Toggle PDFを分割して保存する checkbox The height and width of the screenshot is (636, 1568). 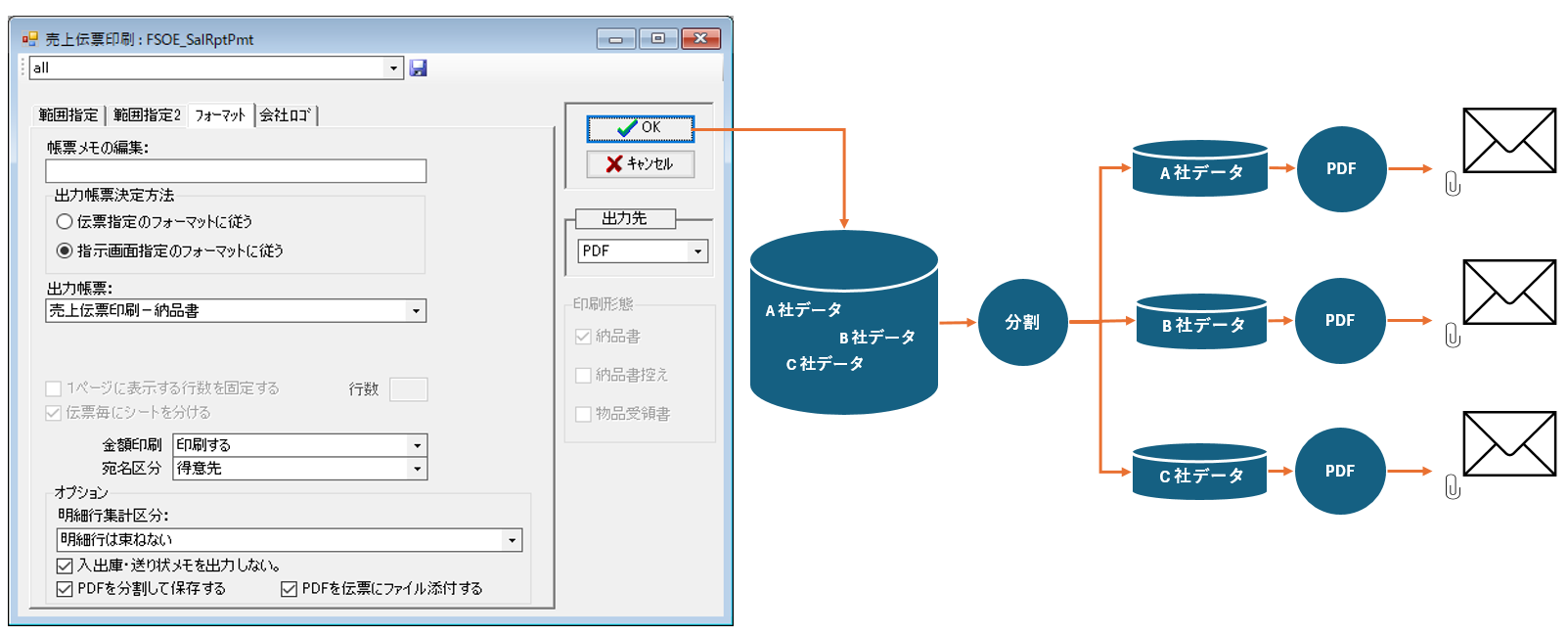(65, 589)
